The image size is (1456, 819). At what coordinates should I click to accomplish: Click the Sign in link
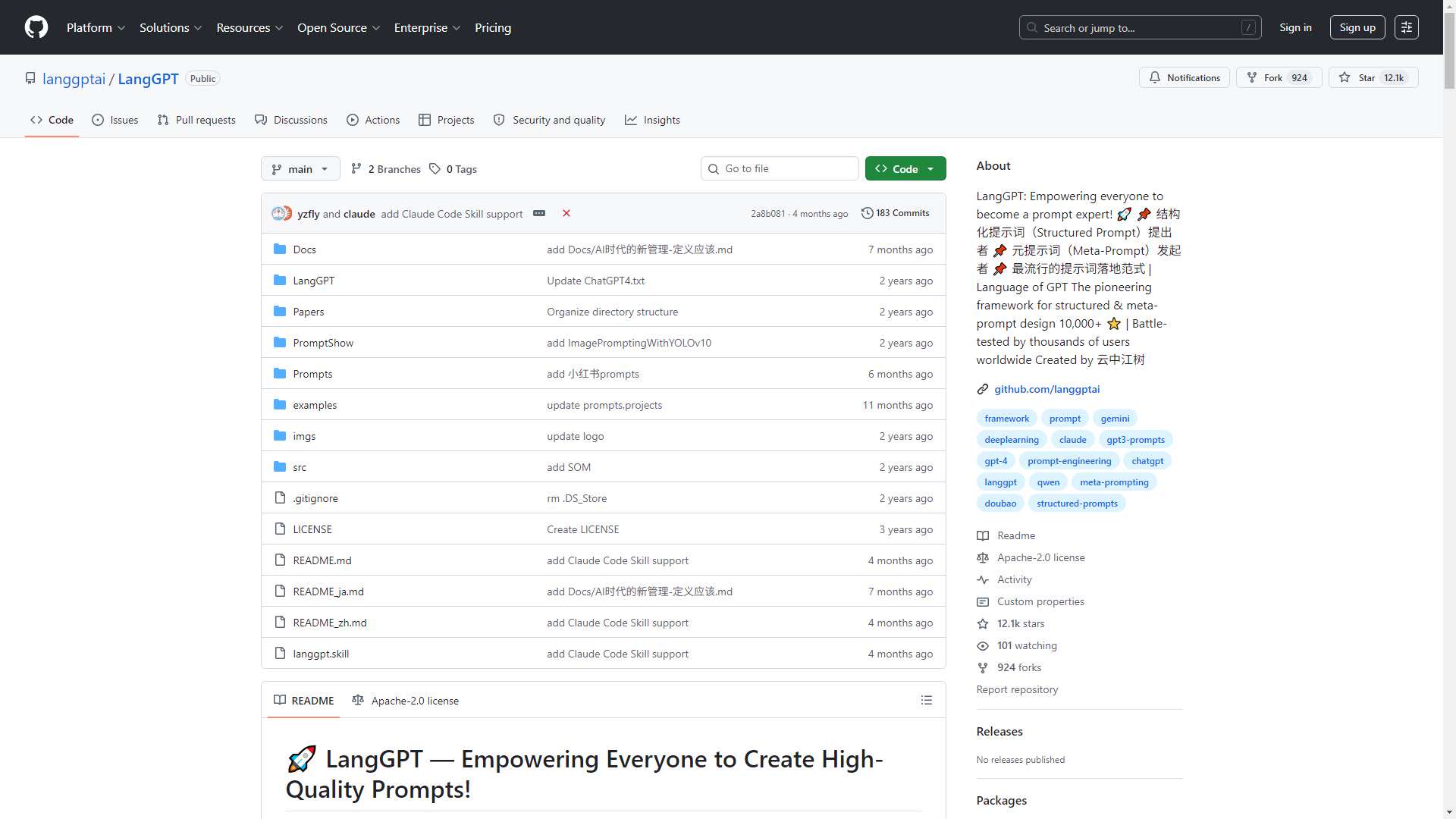1295,27
